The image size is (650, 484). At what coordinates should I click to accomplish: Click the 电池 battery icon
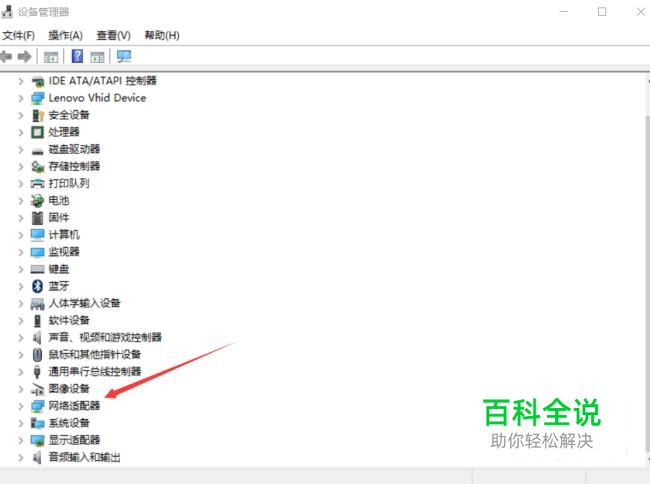(37, 201)
